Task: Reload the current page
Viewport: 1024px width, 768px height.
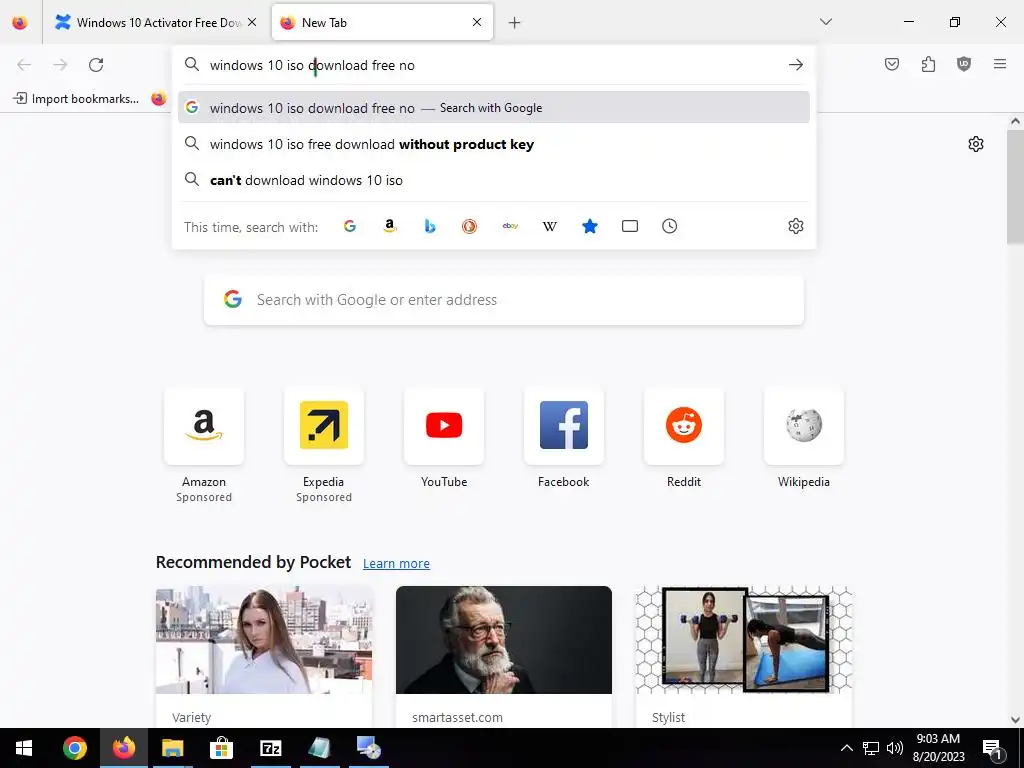Action: pyautogui.click(x=96, y=65)
